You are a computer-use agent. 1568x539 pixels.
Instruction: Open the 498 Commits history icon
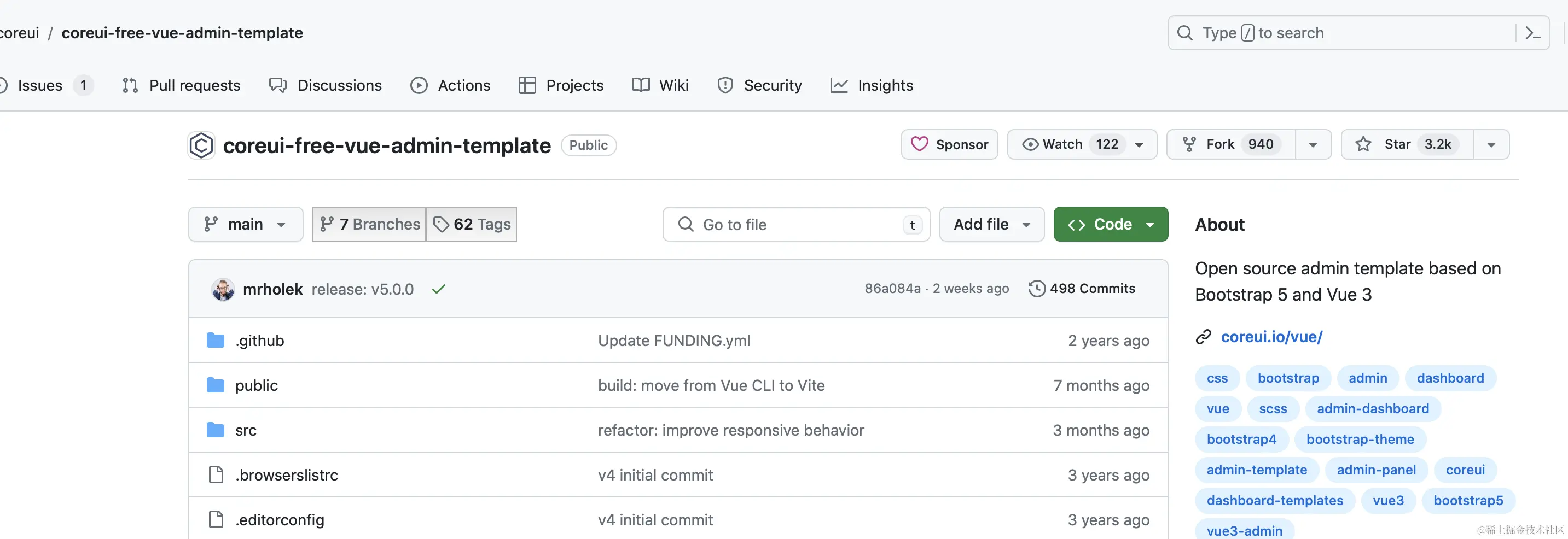tap(1037, 288)
